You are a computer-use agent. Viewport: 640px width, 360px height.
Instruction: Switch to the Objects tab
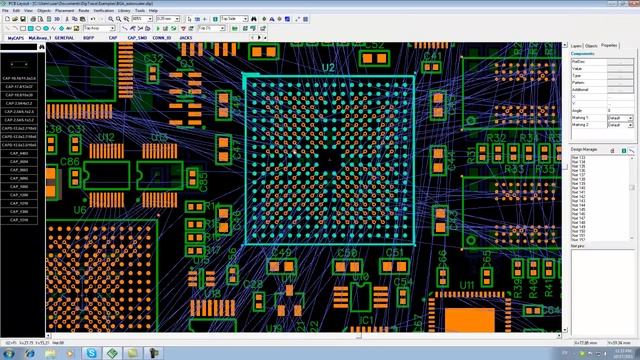point(591,46)
